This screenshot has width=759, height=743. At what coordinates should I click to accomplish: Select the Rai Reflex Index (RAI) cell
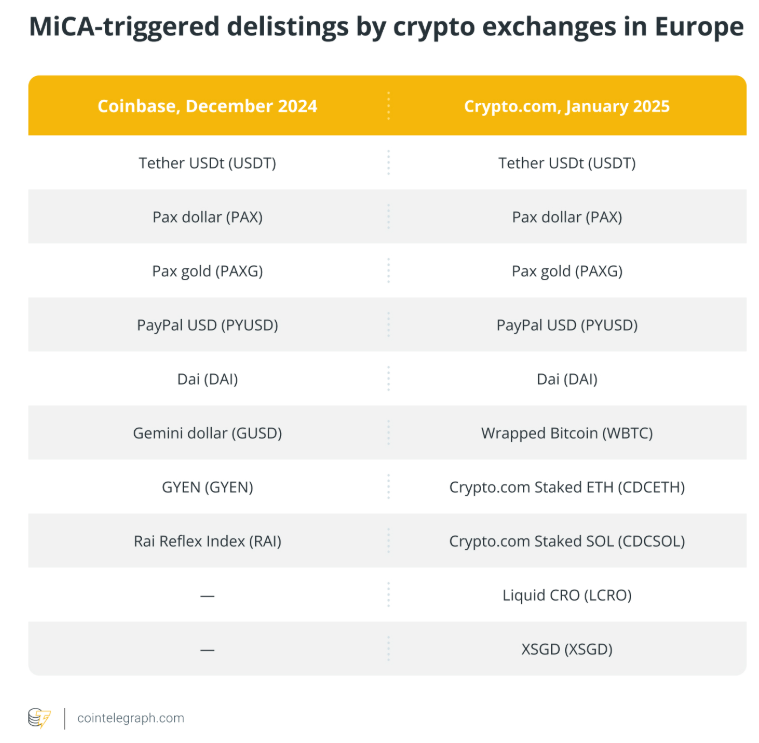click(207, 541)
